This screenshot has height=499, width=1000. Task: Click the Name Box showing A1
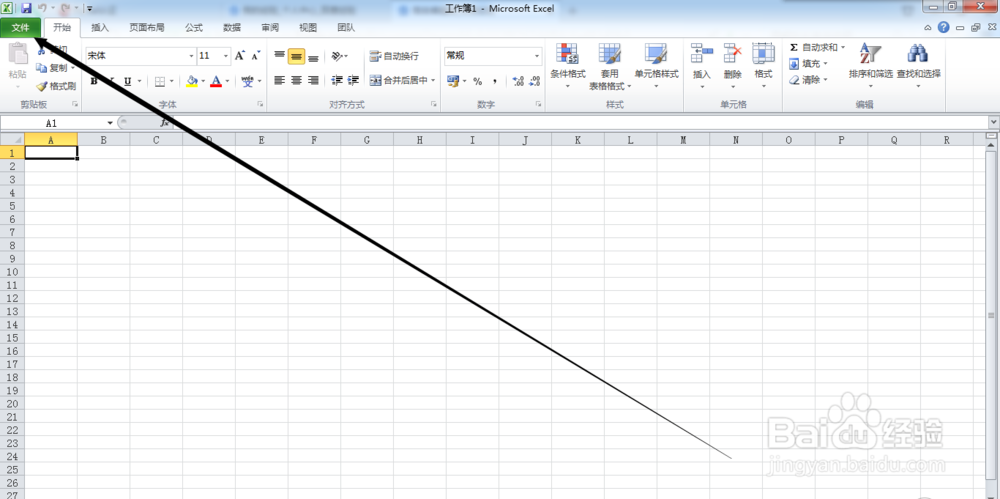click(x=54, y=123)
